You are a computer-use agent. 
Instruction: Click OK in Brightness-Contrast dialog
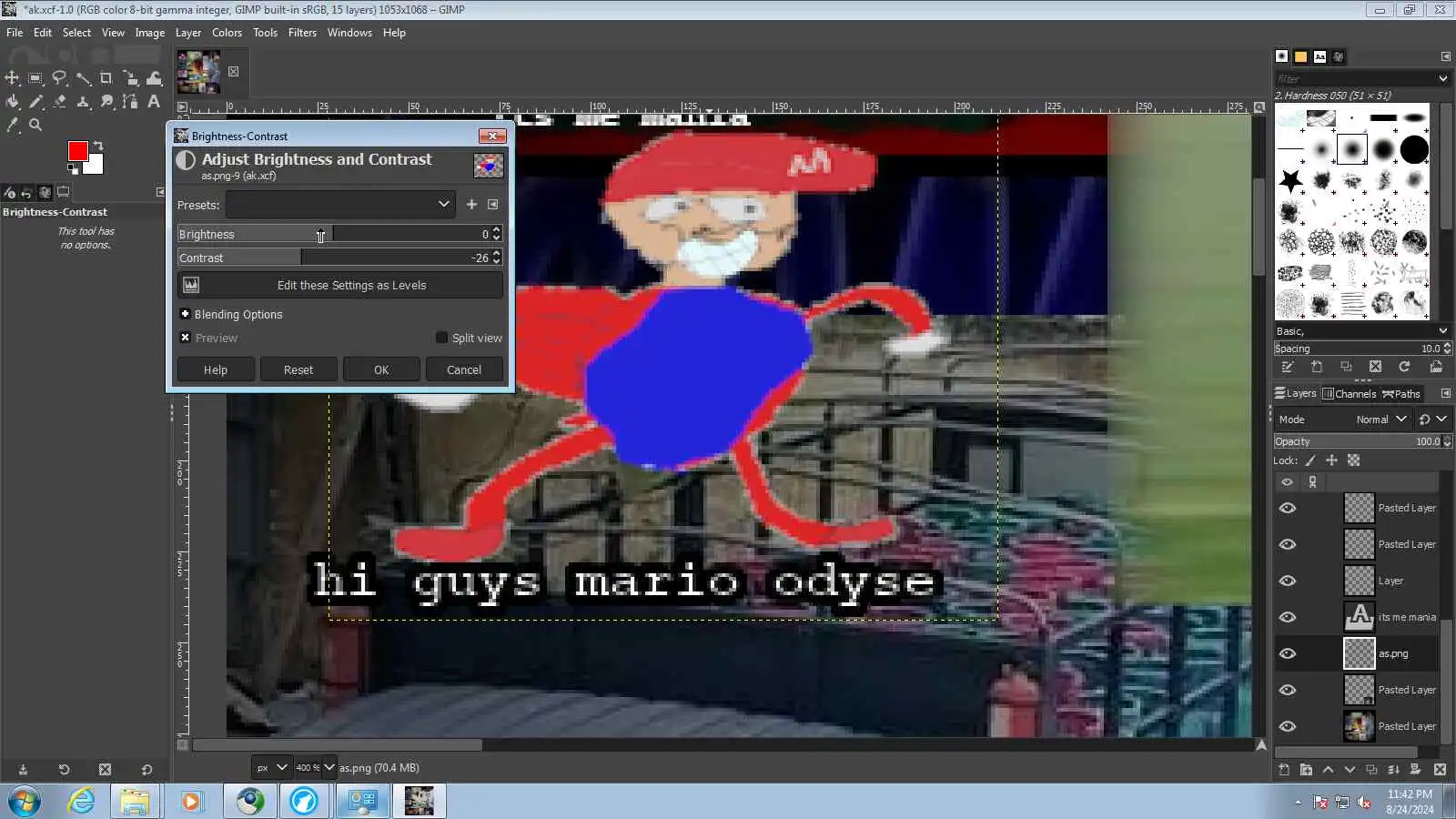pyautogui.click(x=381, y=370)
